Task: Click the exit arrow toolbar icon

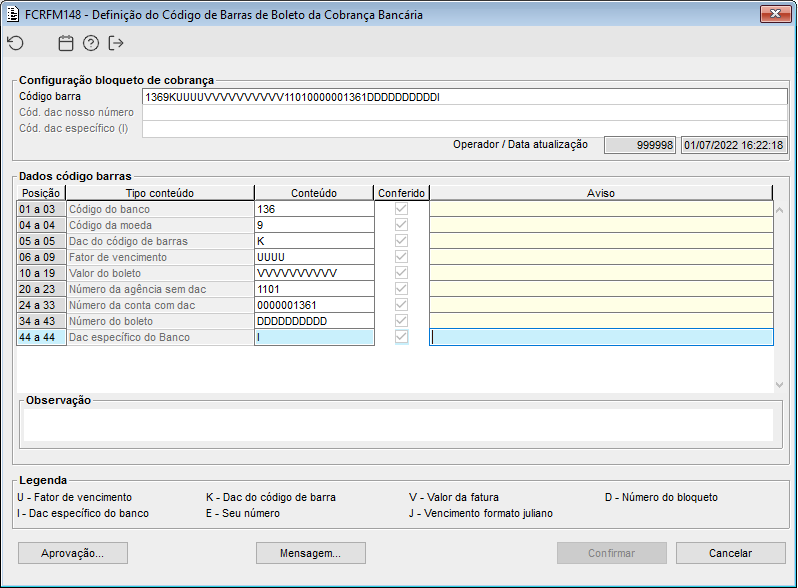Action: (x=116, y=43)
